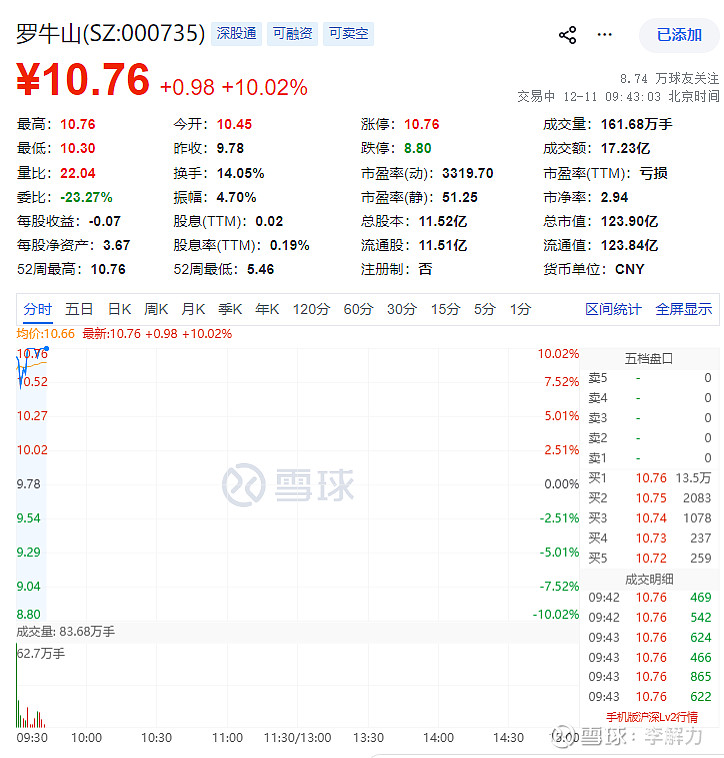This screenshot has width=724, height=758.
Task: Select the 5分 chart interval
Action: [484, 309]
